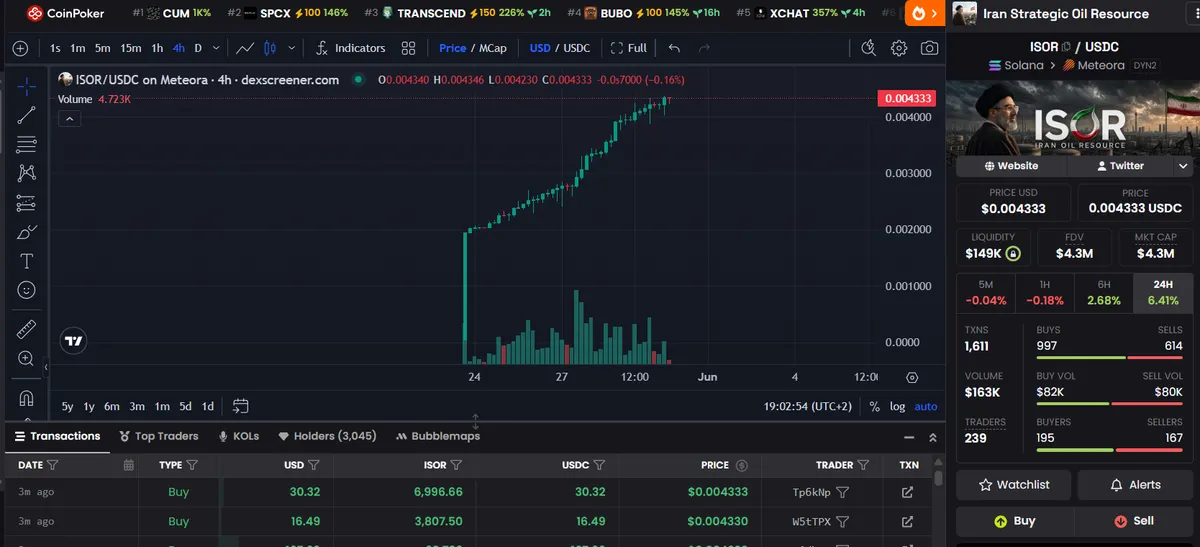Viewport: 1200px width, 547px height.
Task: Open the Tp6kNp transaction in explorer
Action: click(x=907, y=492)
